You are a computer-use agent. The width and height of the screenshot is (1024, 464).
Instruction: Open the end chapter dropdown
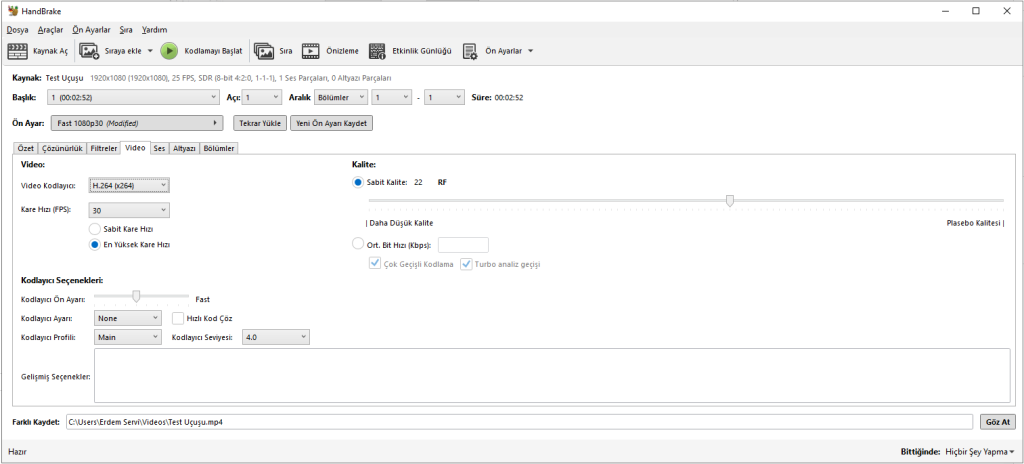pos(444,97)
